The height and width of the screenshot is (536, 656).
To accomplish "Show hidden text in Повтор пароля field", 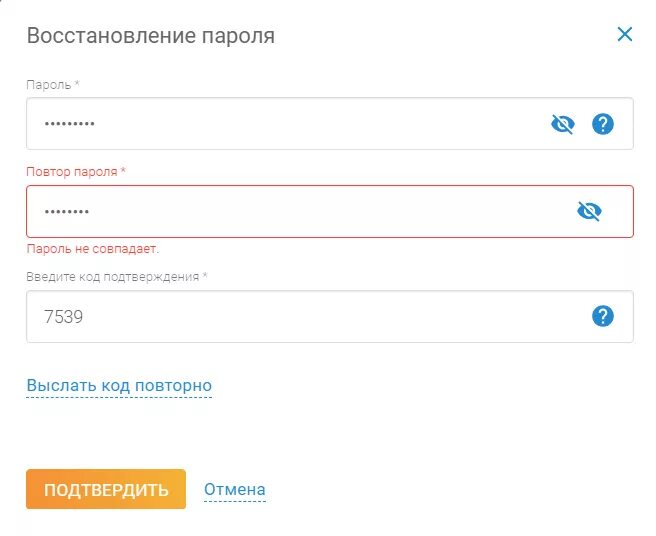I will click(x=589, y=211).
